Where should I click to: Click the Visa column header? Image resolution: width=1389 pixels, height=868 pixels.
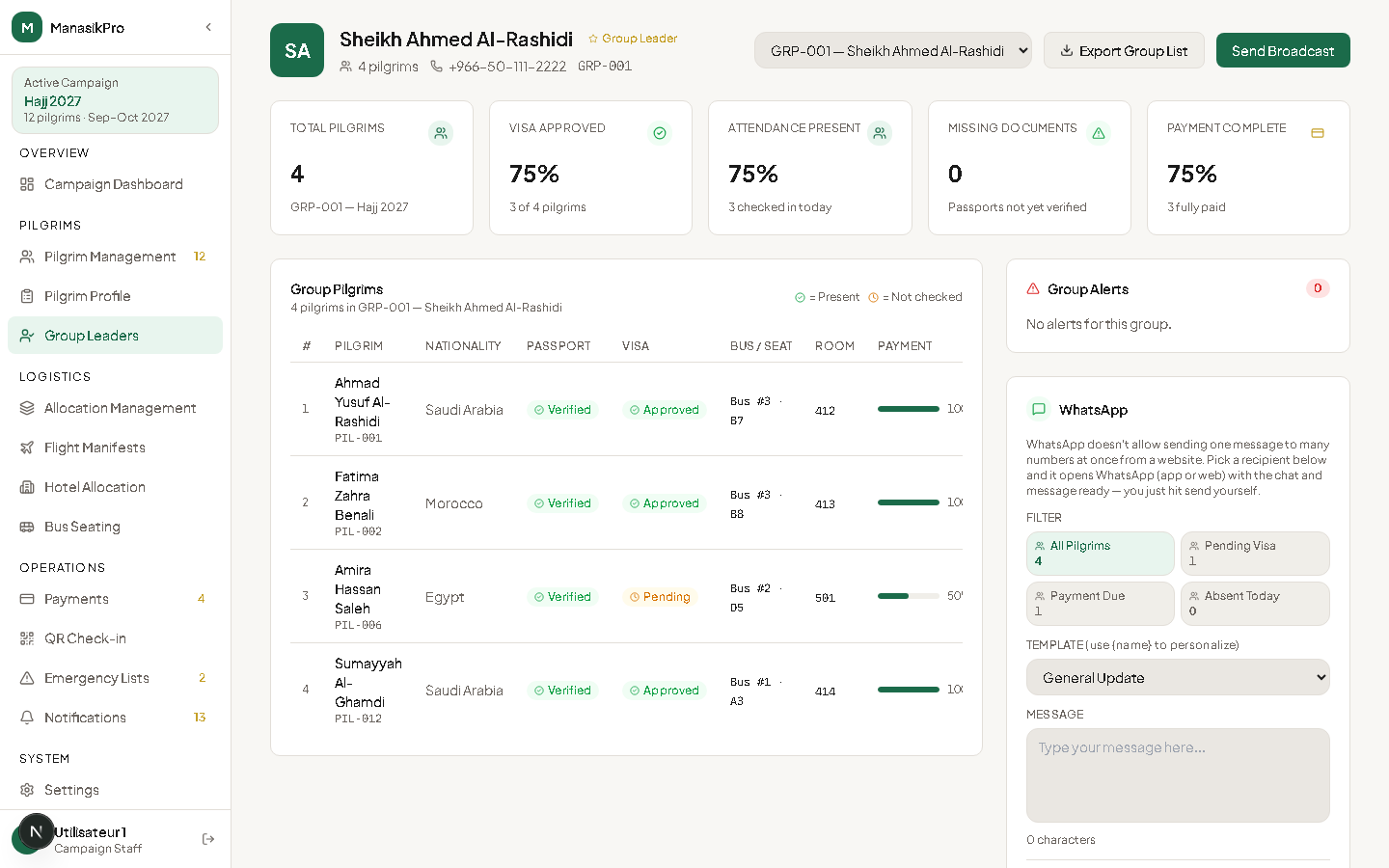coord(636,346)
